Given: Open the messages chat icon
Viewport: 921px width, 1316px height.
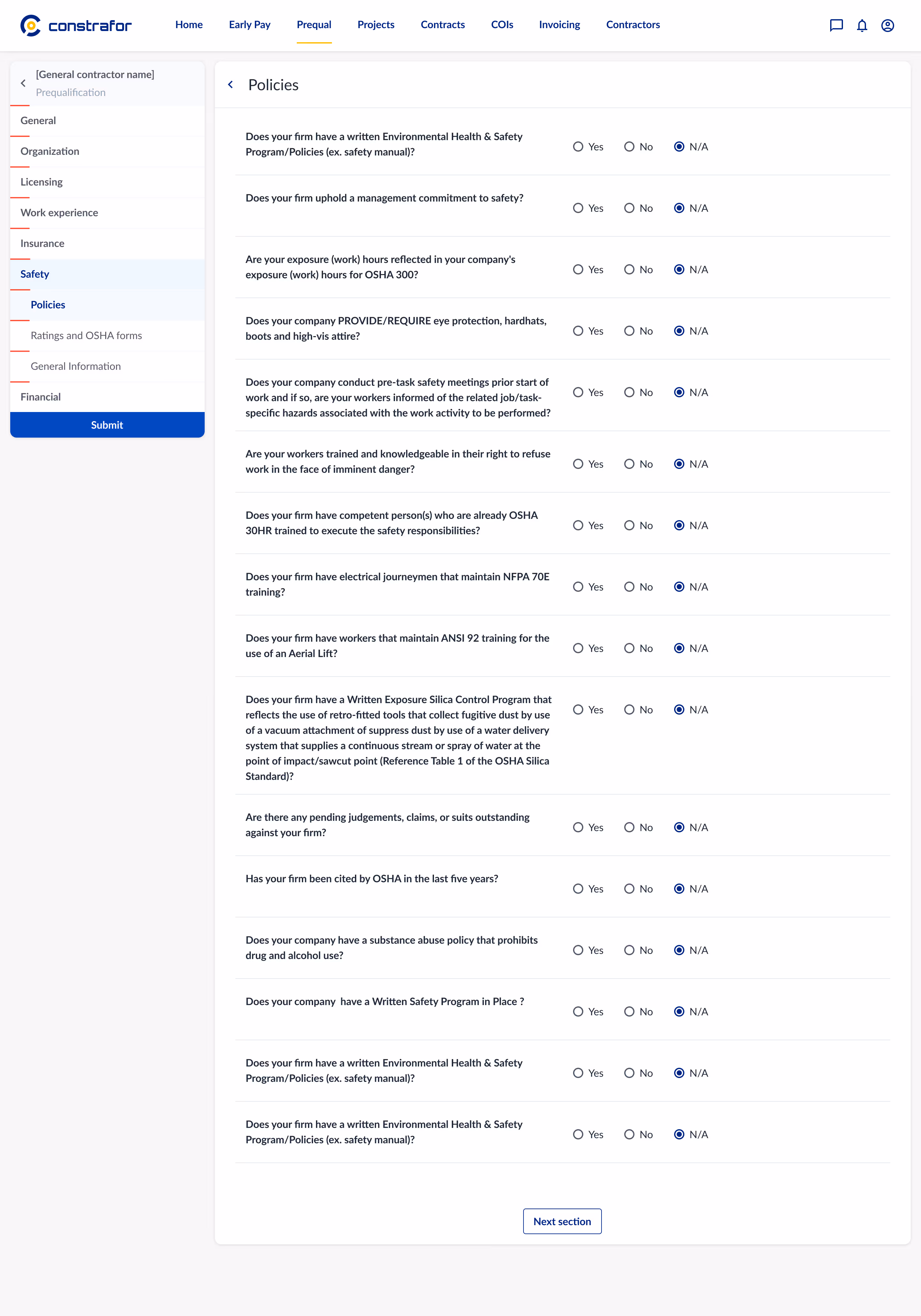Looking at the screenshot, I should (x=836, y=25).
